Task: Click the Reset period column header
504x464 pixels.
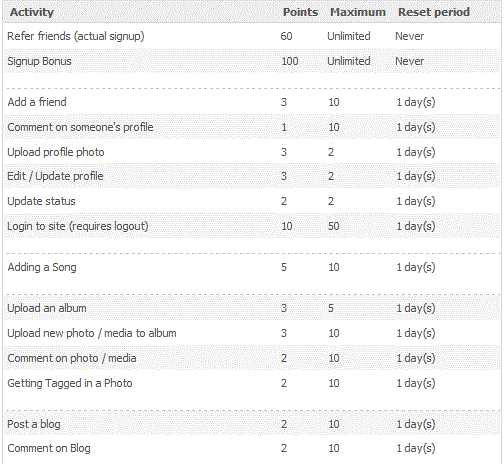Action: click(x=434, y=12)
